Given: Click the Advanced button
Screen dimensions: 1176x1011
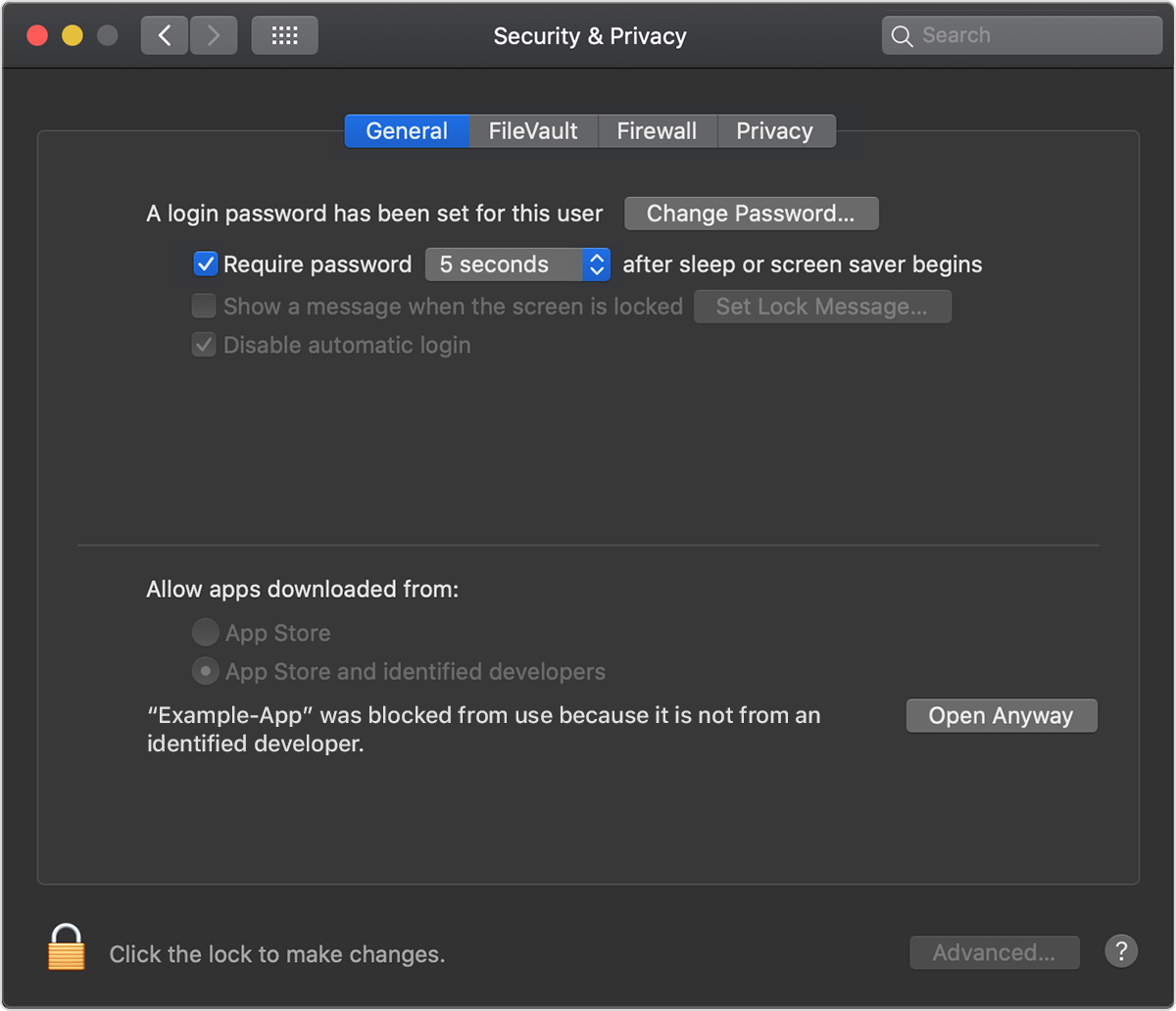Looking at the screenshot, I should (x=994, y=951).
